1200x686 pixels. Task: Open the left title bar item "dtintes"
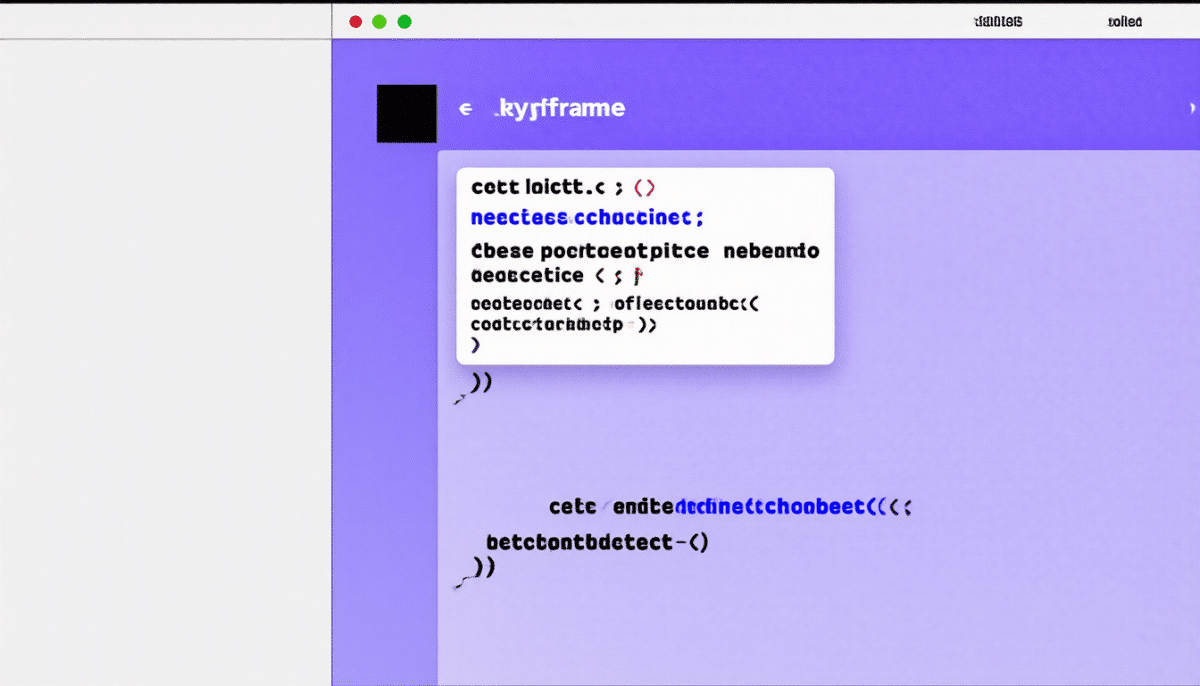pyautogui.click(x=997, y=21)
